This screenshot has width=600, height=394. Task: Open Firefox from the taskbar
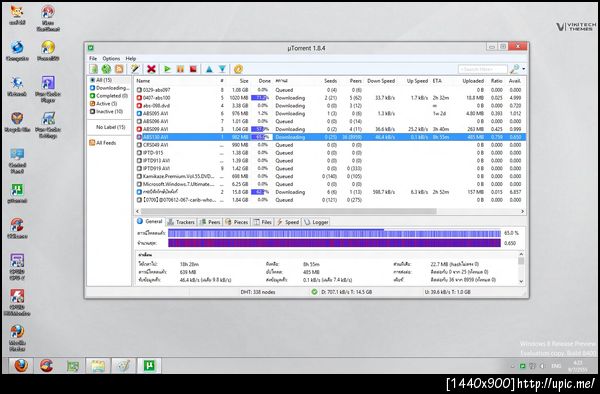pyautogui.click(x=21, y=366)
